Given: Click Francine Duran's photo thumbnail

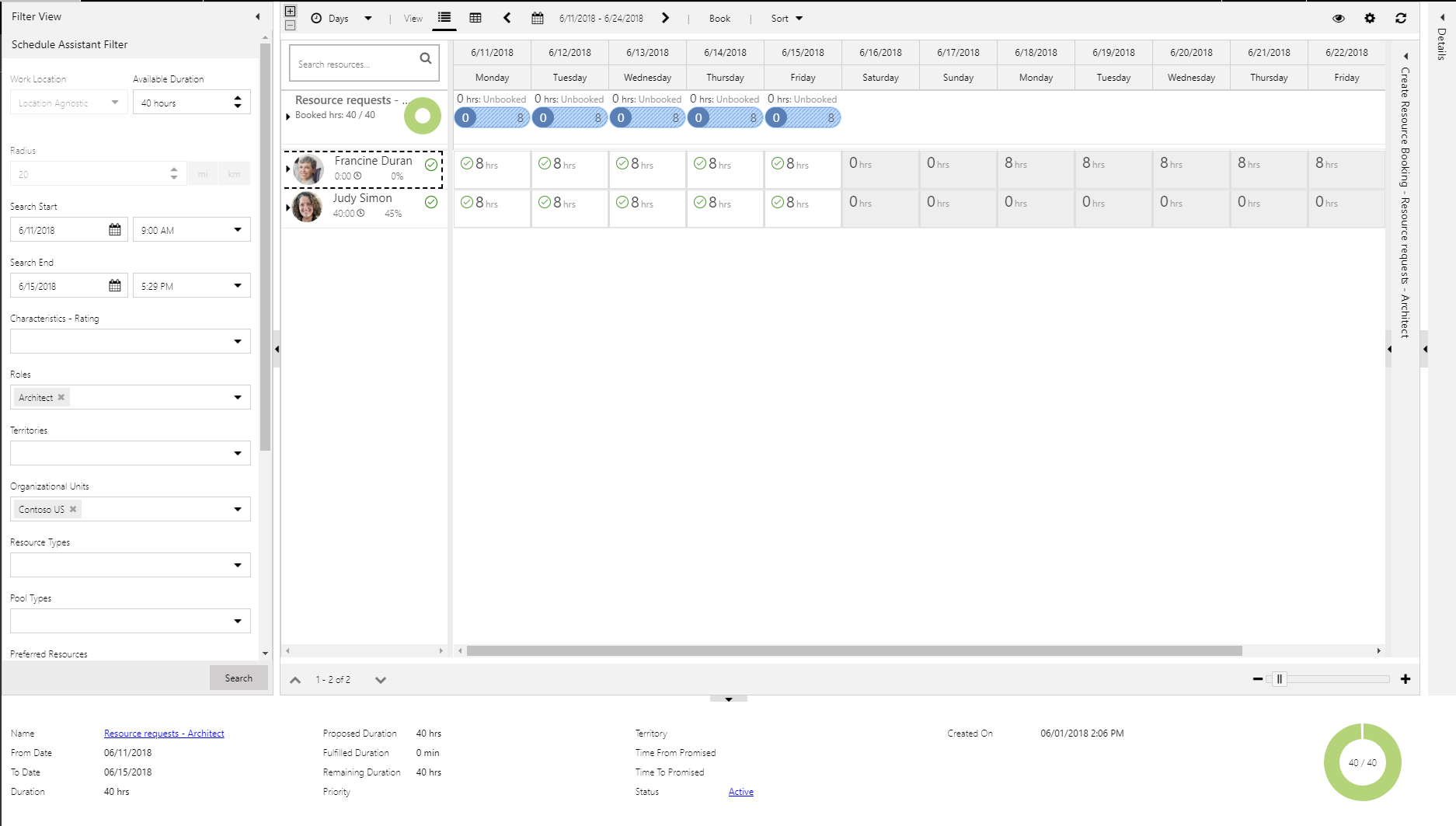Looking at the screenshot, I should (x=308, y=169).
